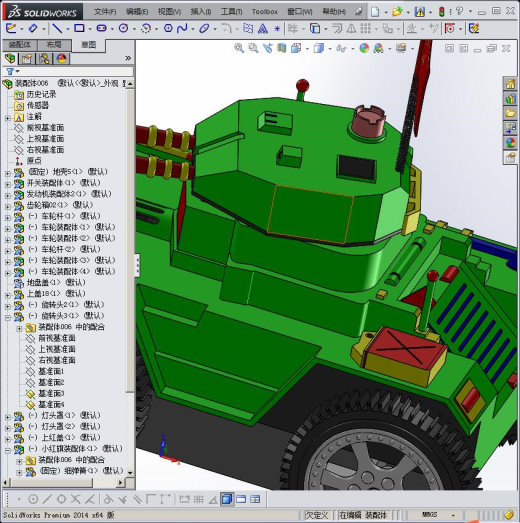Screen dimensions: 520x523
Task: Select the sketch Text tool
Action: pyautogui.click(x=263, y=28)
